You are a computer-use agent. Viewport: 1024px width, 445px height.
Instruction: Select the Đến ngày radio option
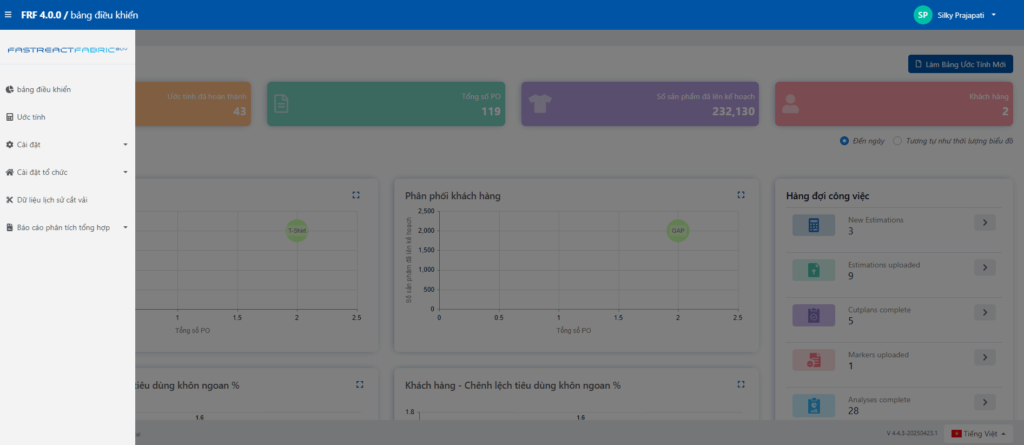pyautogui.click(x=845, y=141)
